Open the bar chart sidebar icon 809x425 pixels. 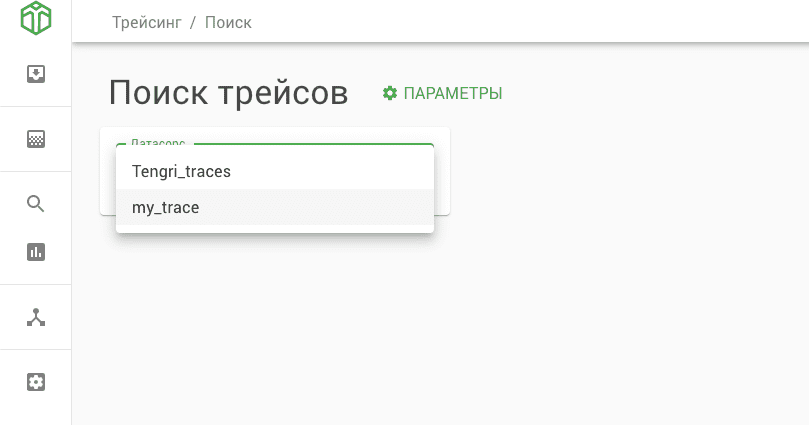(36, 252)
